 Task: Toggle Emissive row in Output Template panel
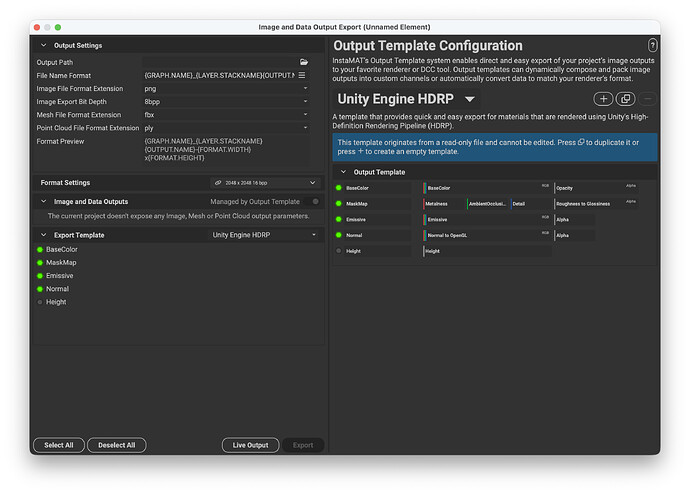338,220
